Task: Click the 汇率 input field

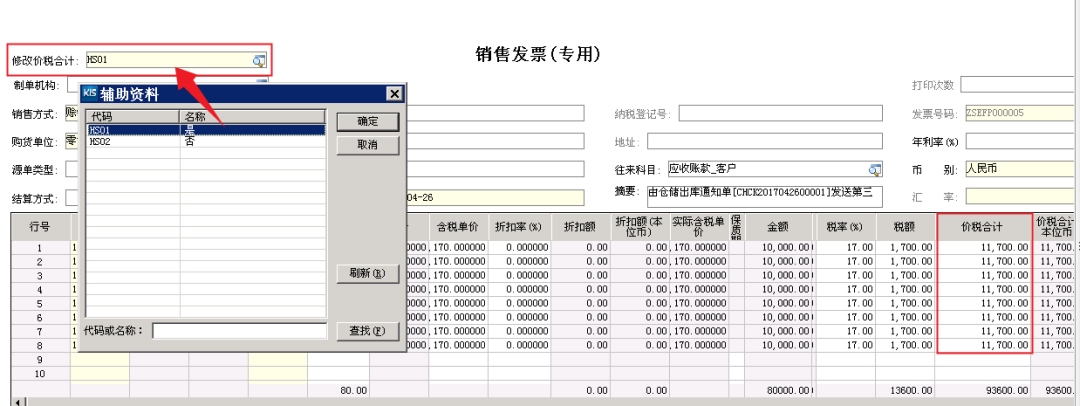Action: point(1021,197)
